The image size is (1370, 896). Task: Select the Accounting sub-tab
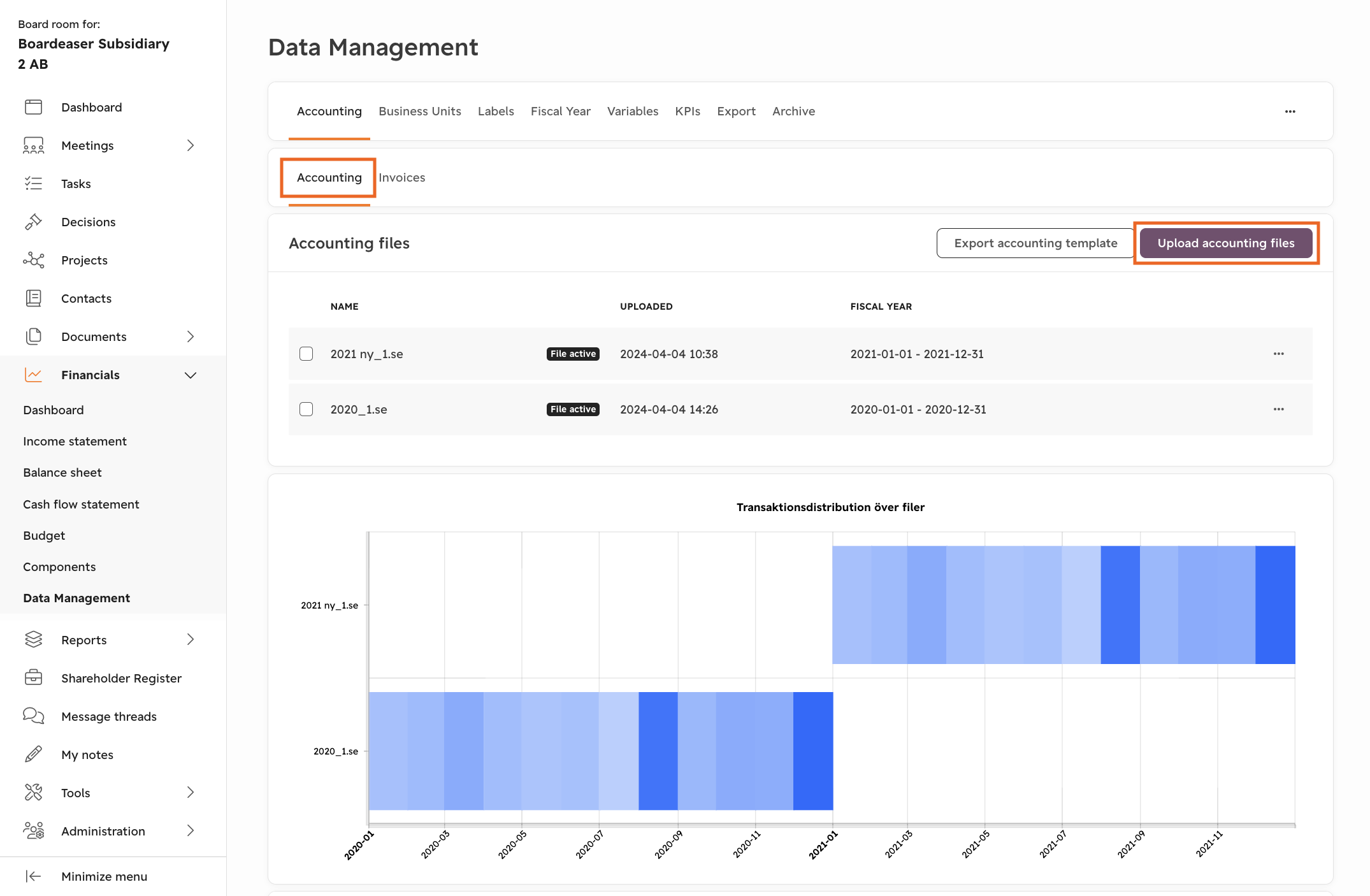(329, 178)
